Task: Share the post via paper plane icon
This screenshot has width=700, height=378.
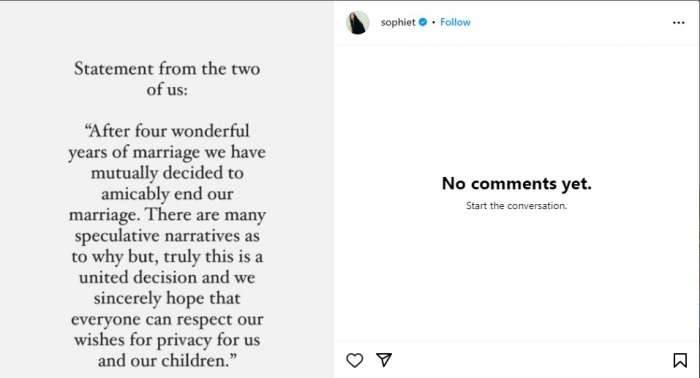Action: click(384, 360)
